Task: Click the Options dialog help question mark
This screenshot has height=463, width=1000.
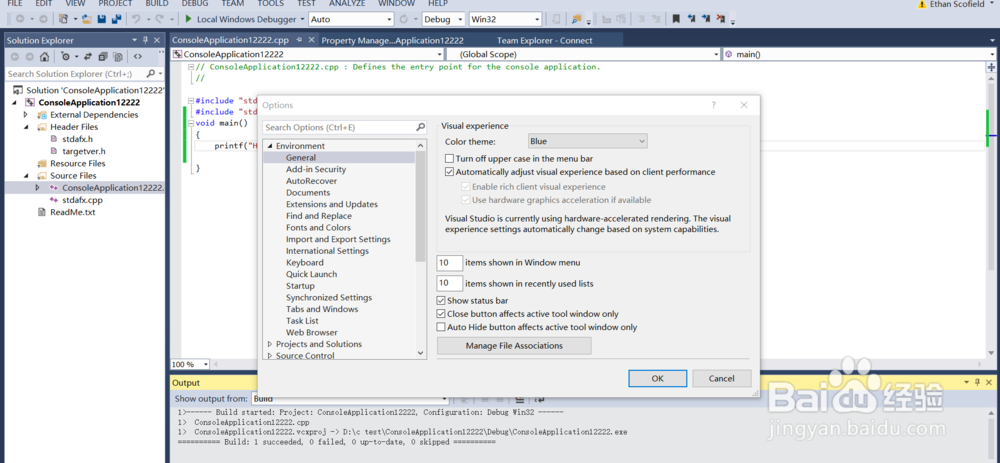Action: coord(714,105)
